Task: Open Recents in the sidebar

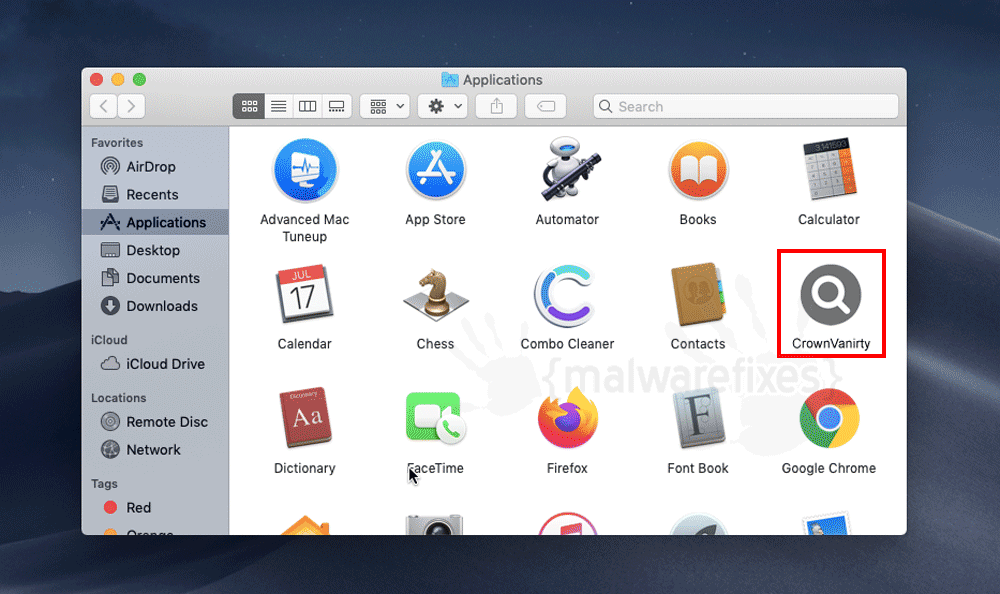Action: point(155,195)
